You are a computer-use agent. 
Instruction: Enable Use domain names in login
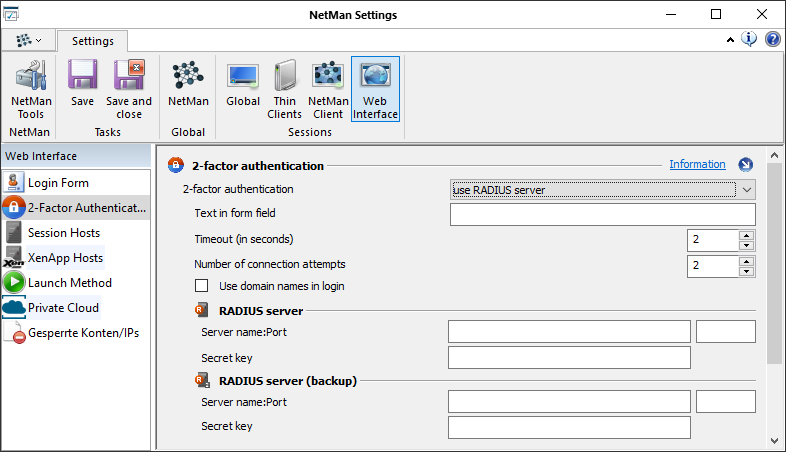(202, 286)
